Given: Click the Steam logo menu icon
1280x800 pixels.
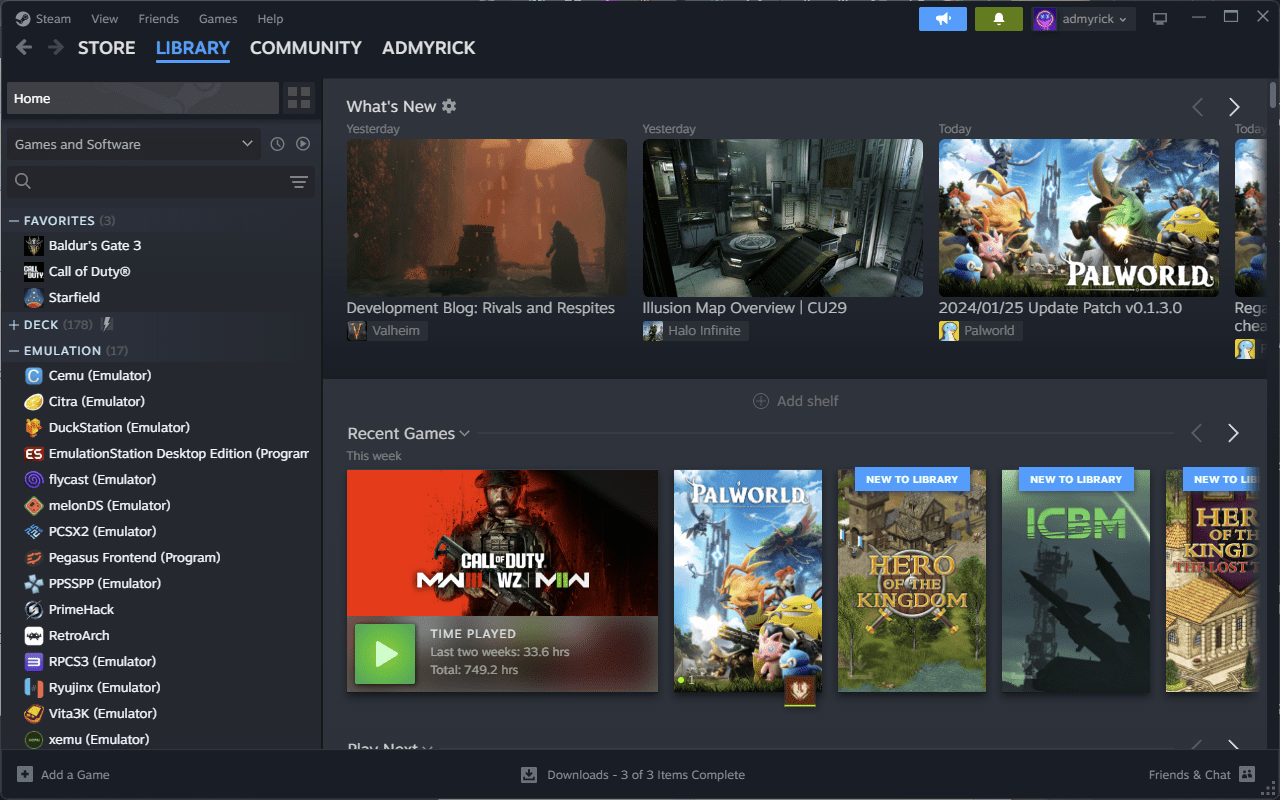Looking at the screenshot, I should tap(23, 19).
